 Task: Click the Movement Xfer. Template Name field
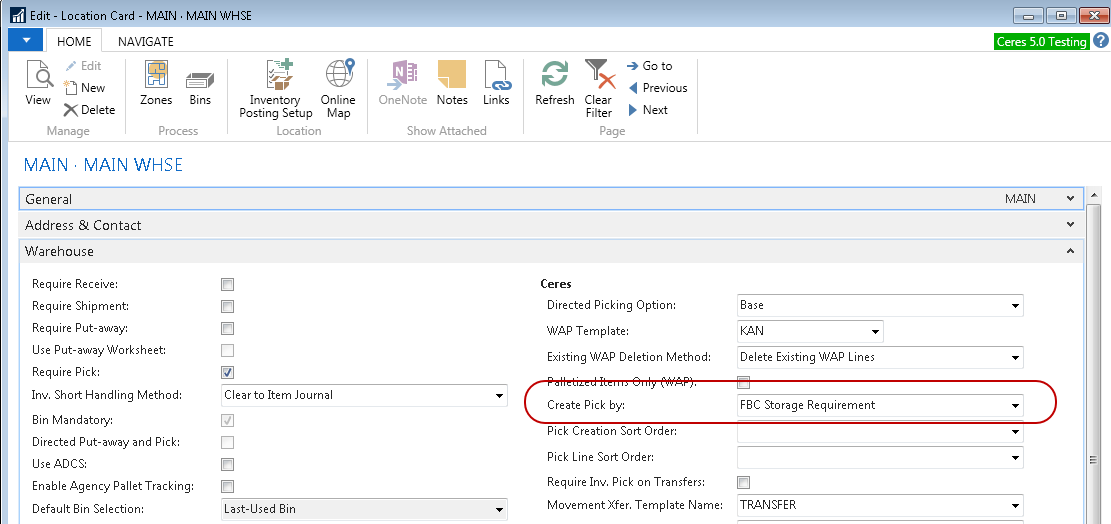click(x=870, y=506)
